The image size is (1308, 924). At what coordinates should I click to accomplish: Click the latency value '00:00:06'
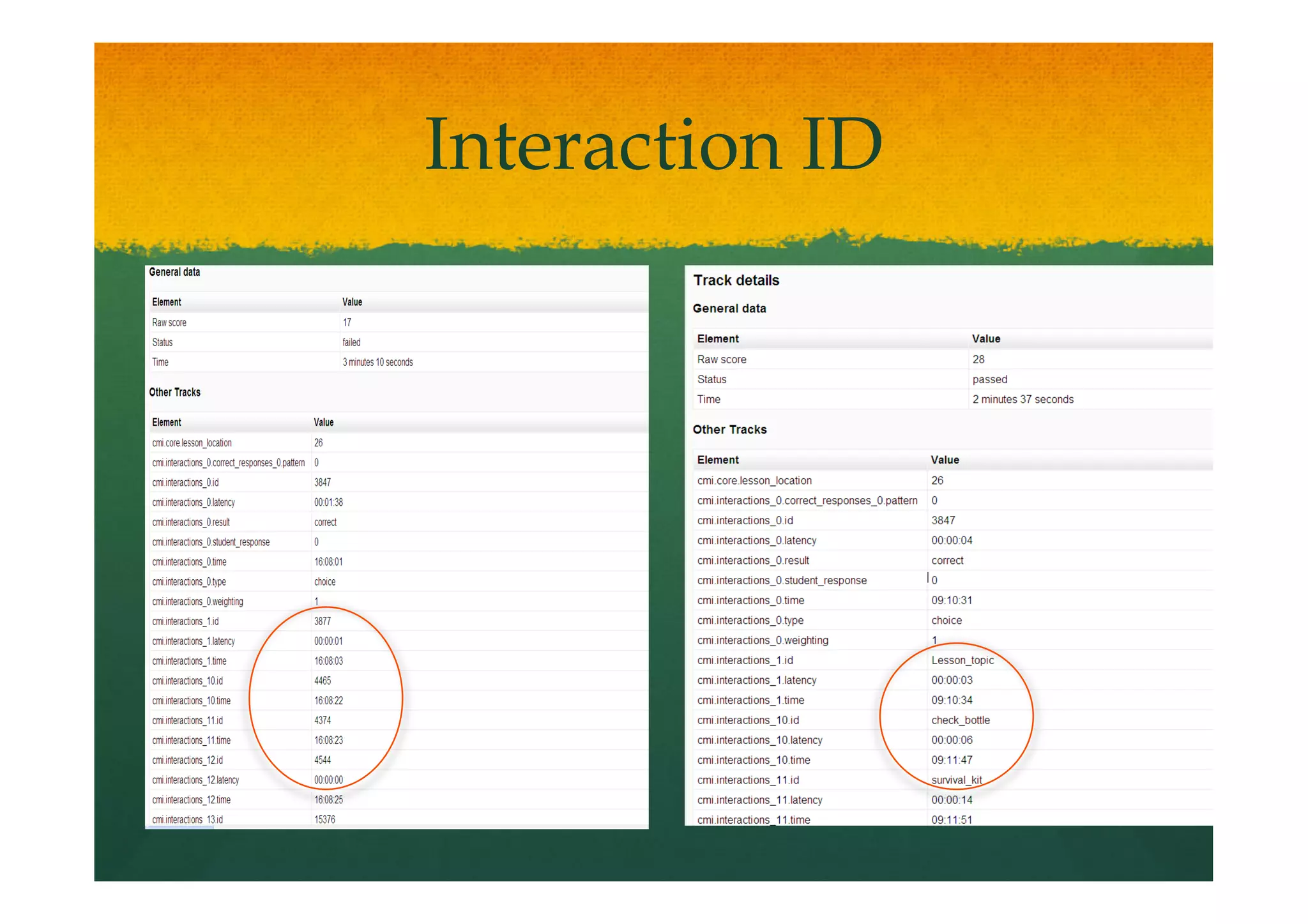(x=952, y=740)
